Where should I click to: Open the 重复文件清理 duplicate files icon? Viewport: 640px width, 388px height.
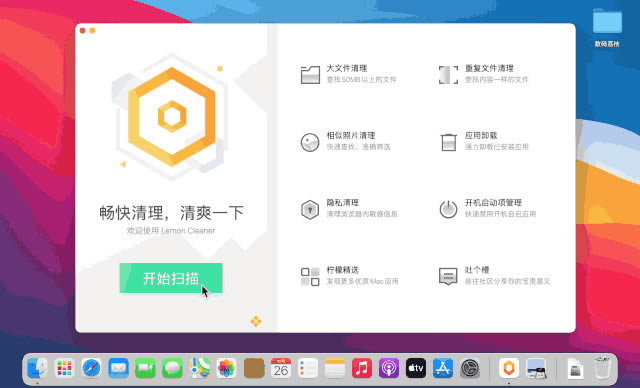pyautogui.click(x=448, y=75)
